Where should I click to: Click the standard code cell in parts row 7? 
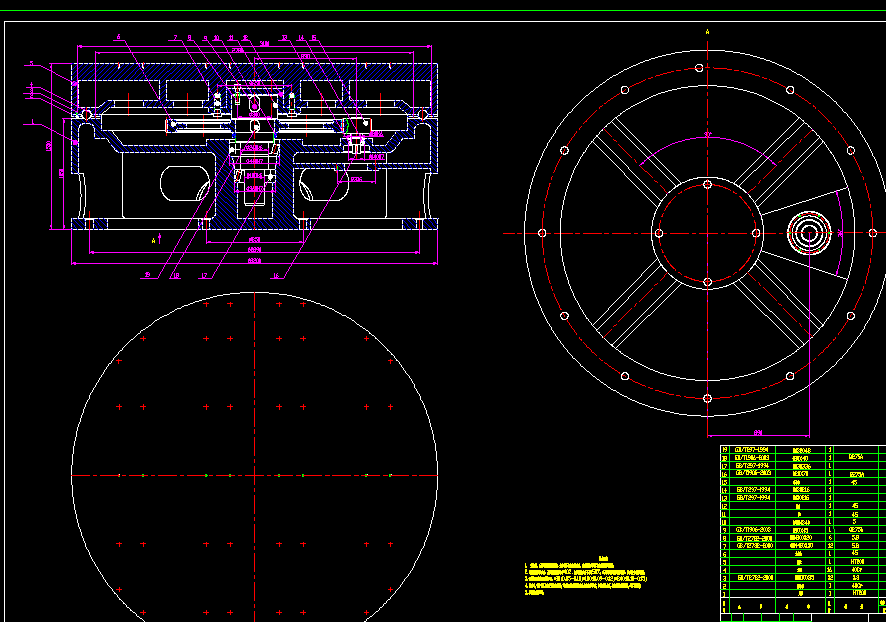tap(754, 546)
